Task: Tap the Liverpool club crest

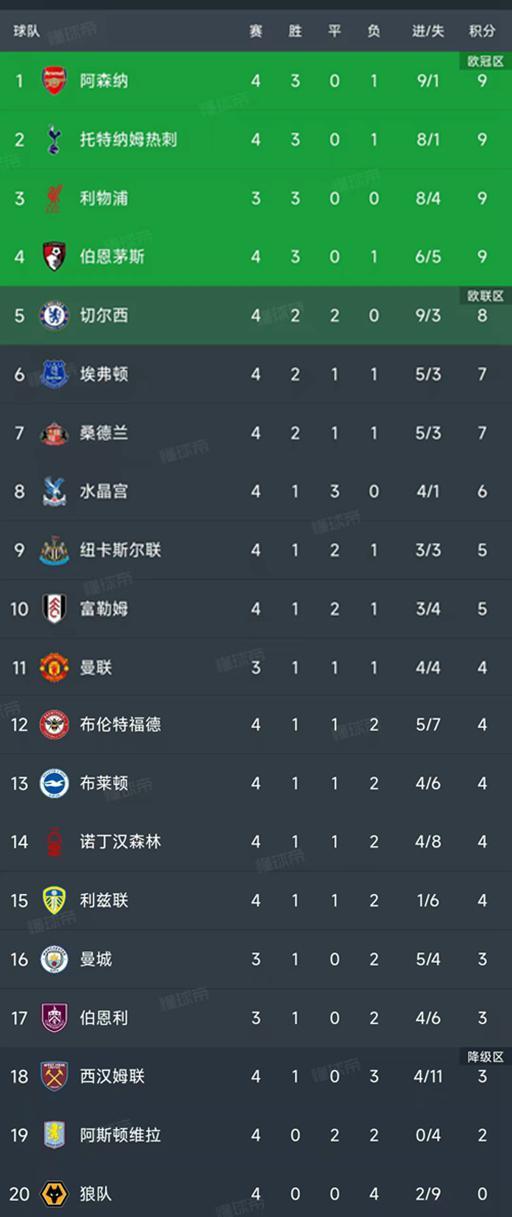Action: click(x=54, y=198)
